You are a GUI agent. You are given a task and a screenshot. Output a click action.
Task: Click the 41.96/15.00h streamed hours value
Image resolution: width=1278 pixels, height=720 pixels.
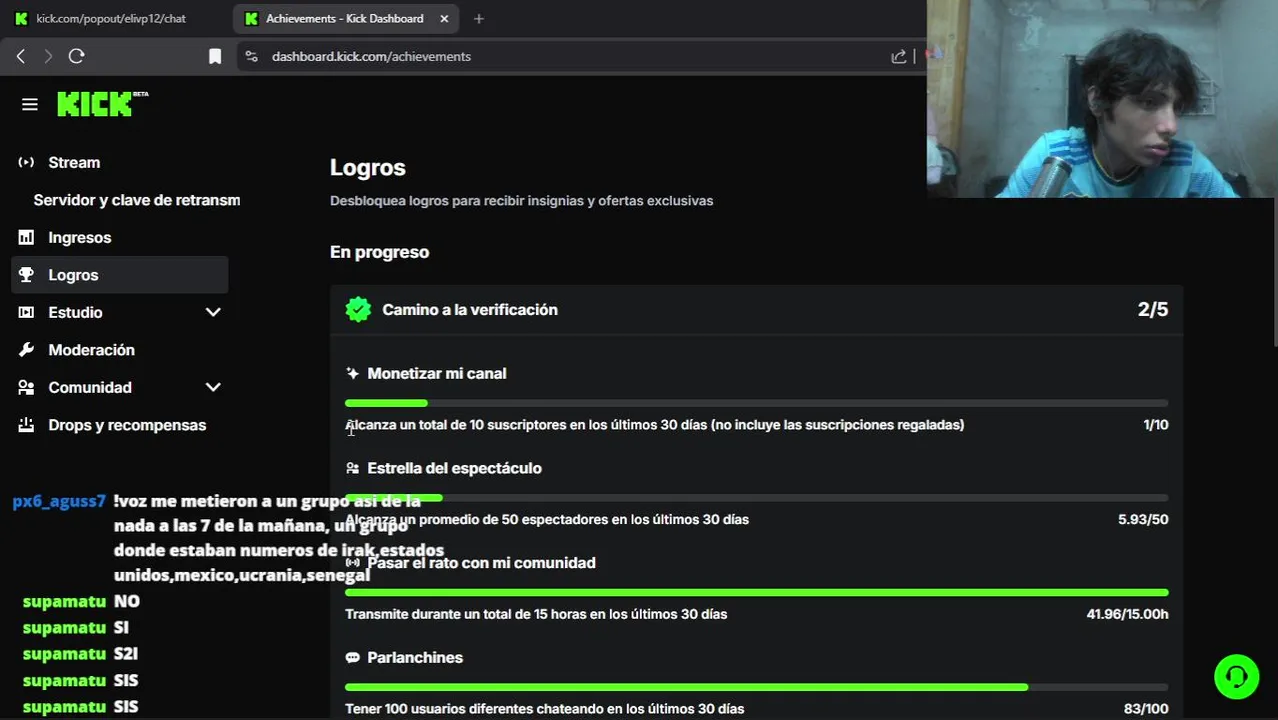pyautogui.click(x=1127, y=614)
